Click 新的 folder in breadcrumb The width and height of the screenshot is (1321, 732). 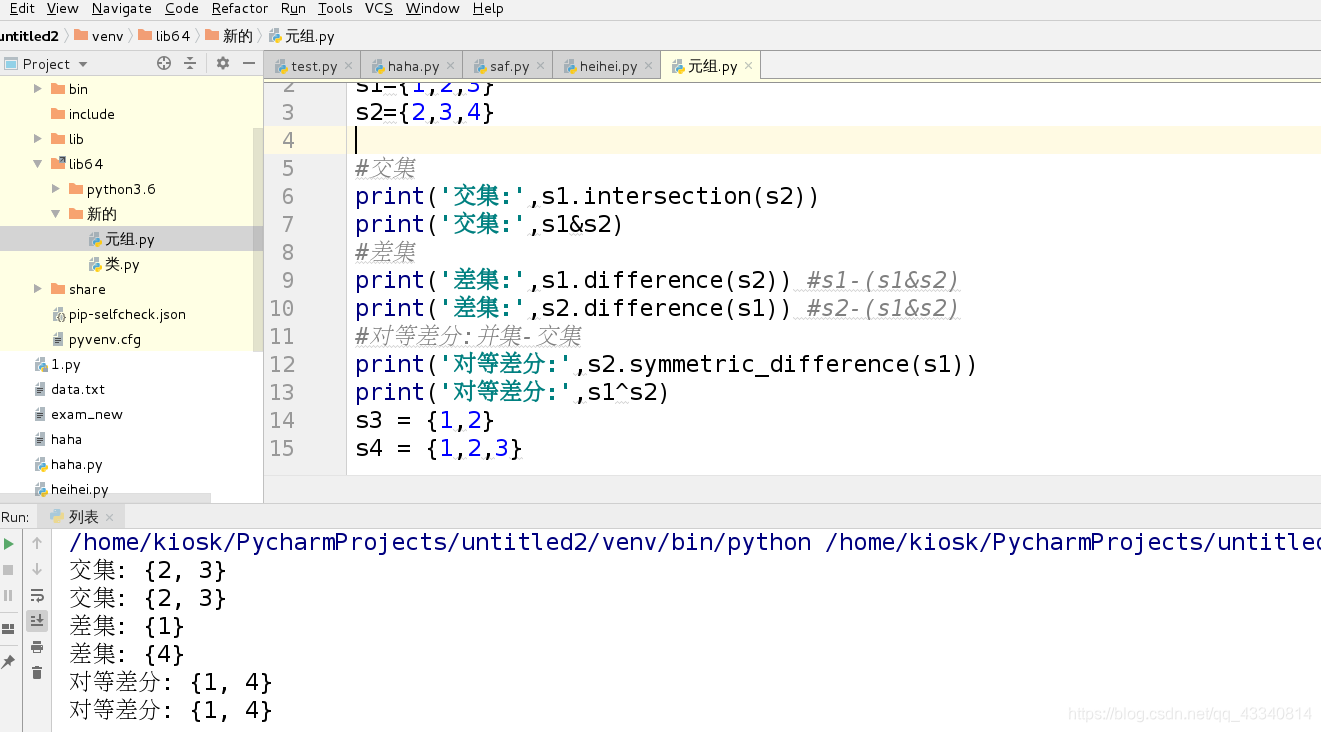229,36
